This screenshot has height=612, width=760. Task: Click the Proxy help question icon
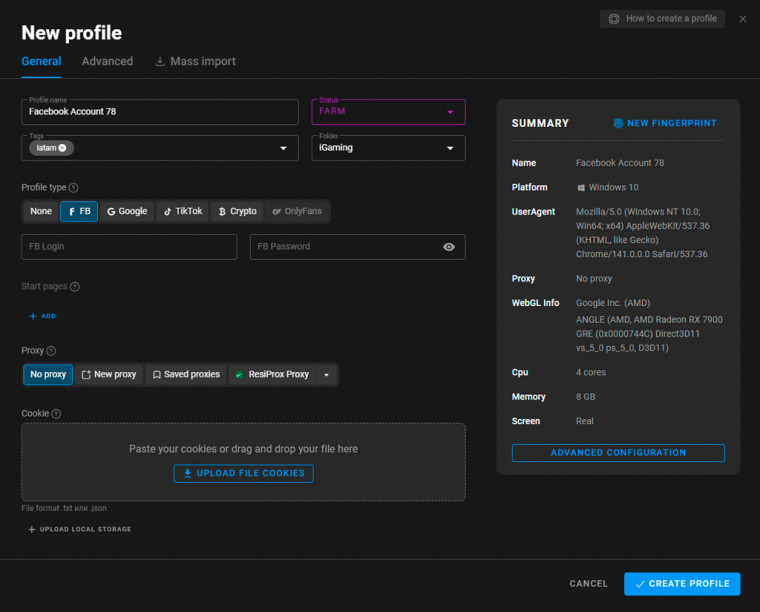point(51,351)
